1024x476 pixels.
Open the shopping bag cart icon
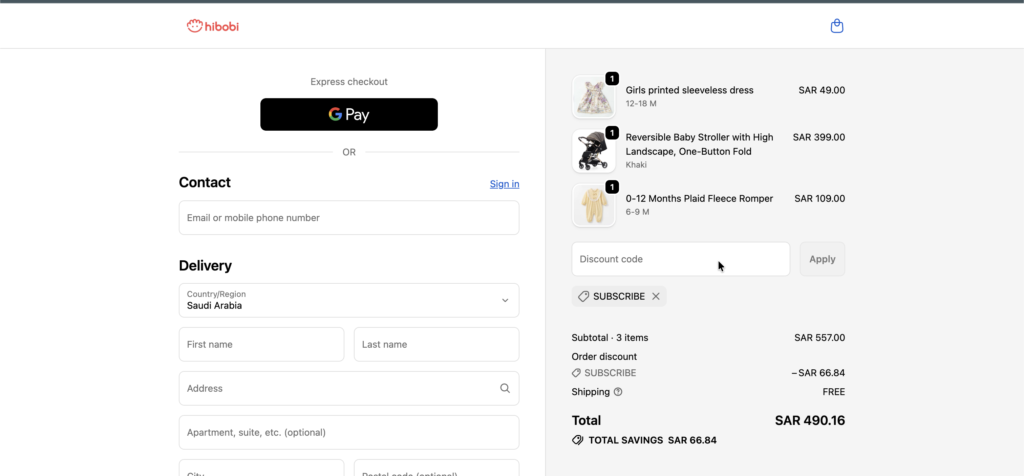(x=837, y=26)
